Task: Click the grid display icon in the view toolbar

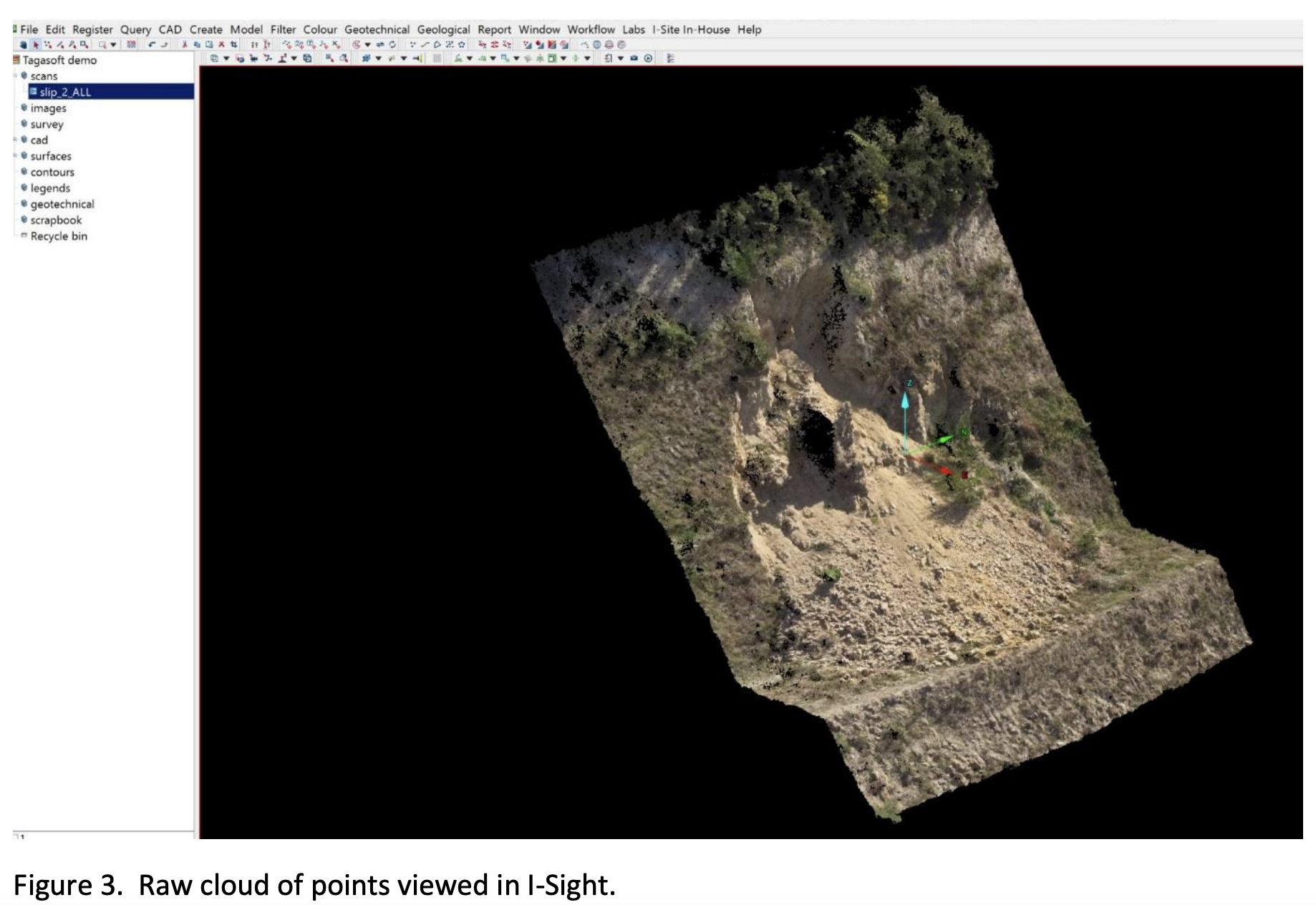Action: pos(437,59)
